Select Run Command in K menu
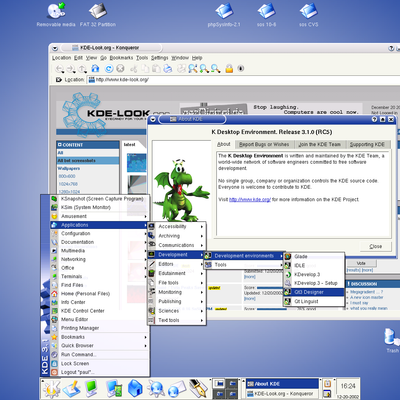This screenshot has width=400, height=400. [x=99, y=355]
